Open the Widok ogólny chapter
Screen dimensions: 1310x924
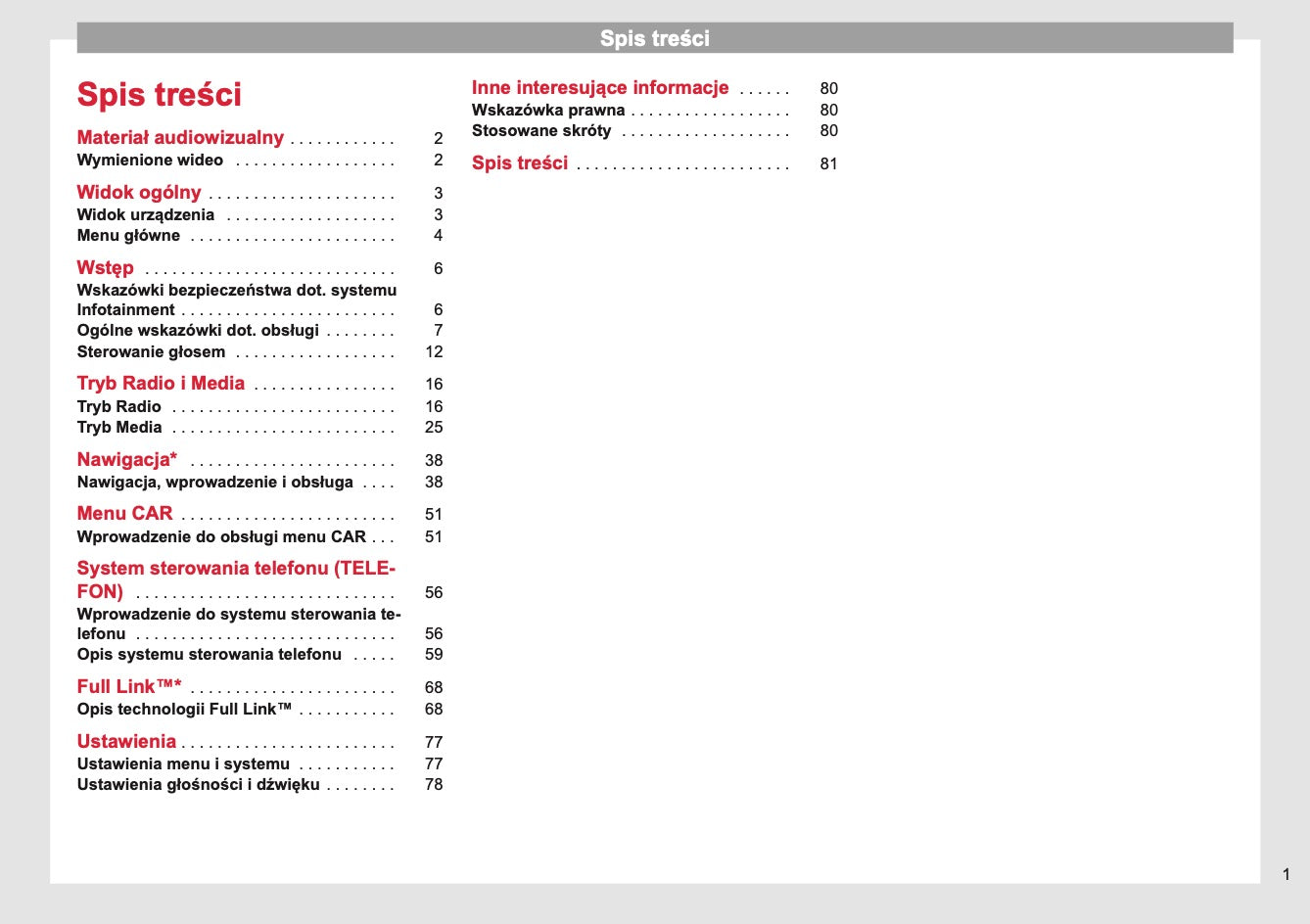[139, 193]
